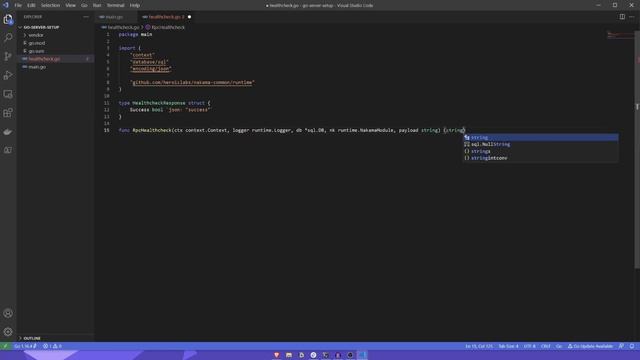Image resolution: width=640 pixels, height=360 pixels.
Task: Open the Run menu
Action: click(x=97, y=5)
